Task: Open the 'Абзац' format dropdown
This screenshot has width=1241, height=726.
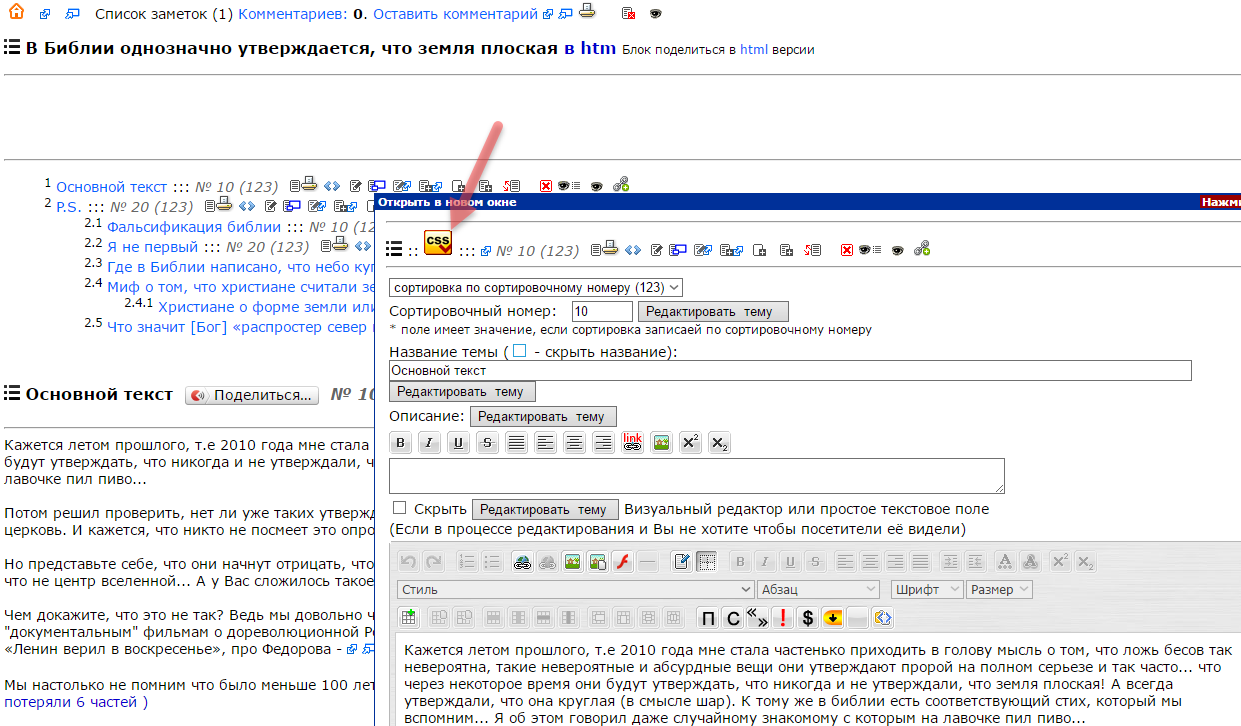Action: pyautogui.click(x=818, y=590)
